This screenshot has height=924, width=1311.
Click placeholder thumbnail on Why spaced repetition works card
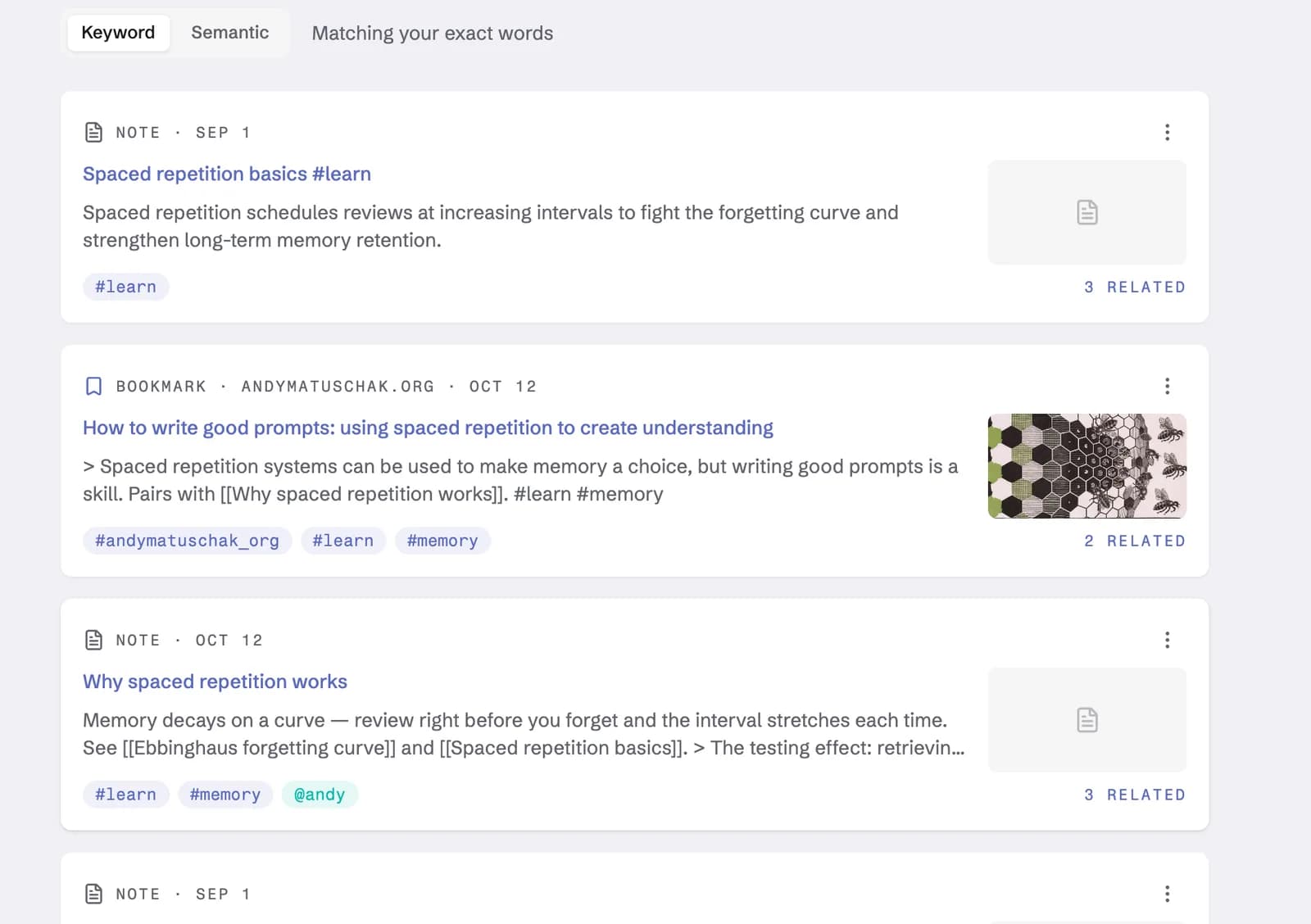pyautogui.click(x=1087, y=720)
